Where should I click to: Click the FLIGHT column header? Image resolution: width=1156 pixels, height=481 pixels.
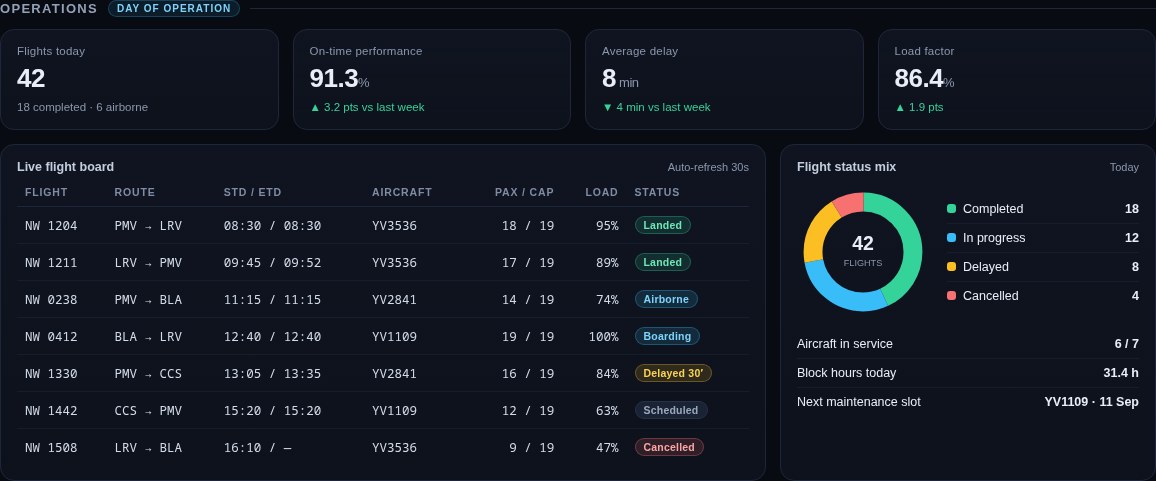[x=46, y=193]
